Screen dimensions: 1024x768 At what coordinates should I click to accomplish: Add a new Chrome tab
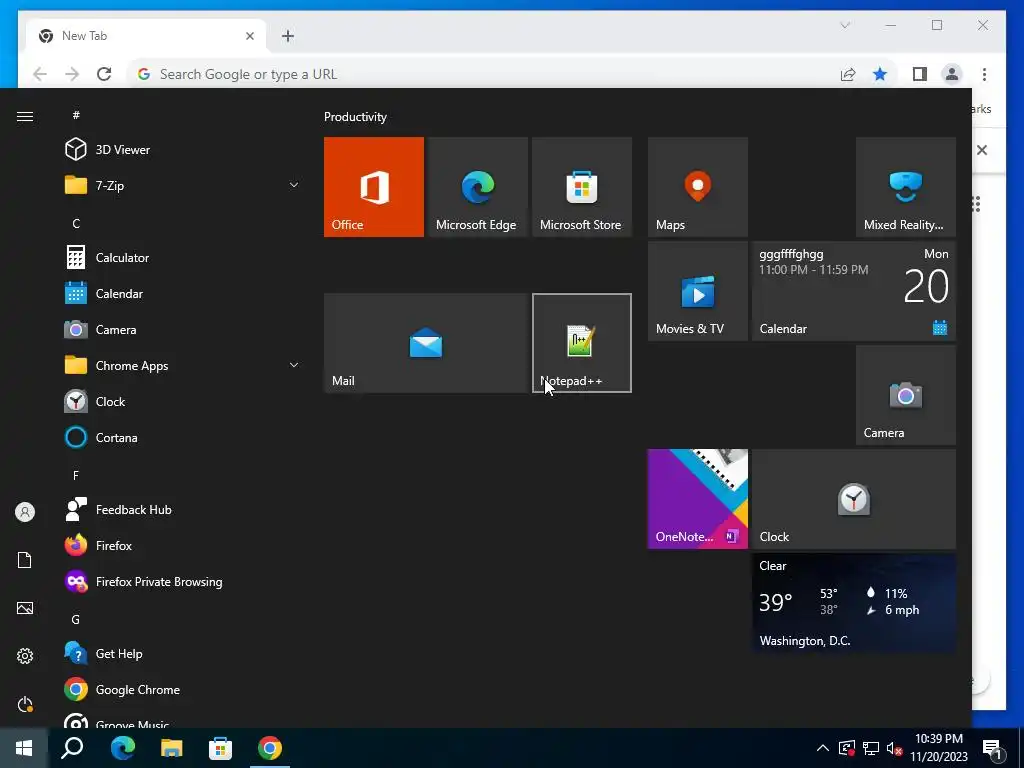pos(288,36)
